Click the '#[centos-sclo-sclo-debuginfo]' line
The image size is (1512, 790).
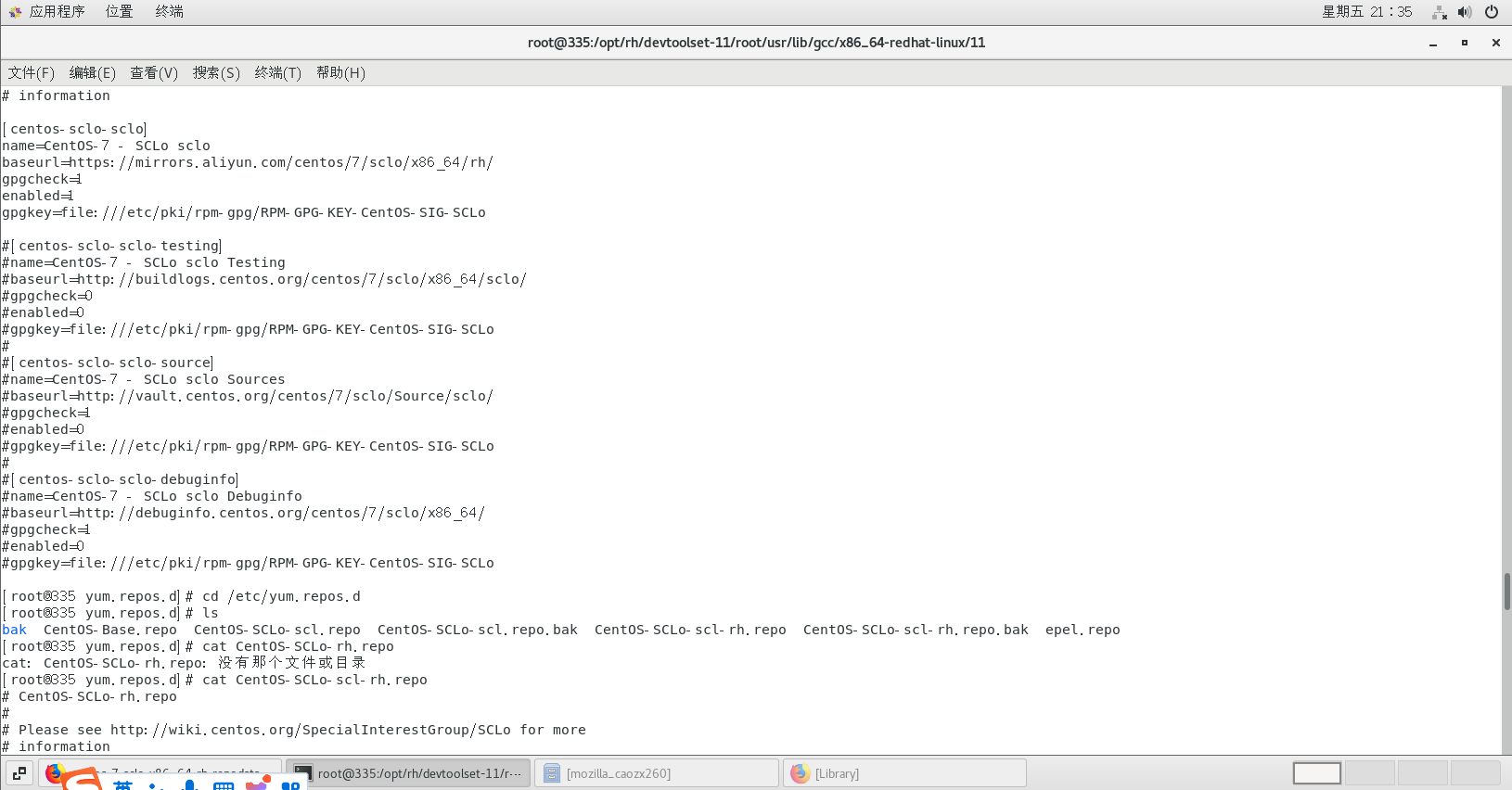tap(121, 479)
